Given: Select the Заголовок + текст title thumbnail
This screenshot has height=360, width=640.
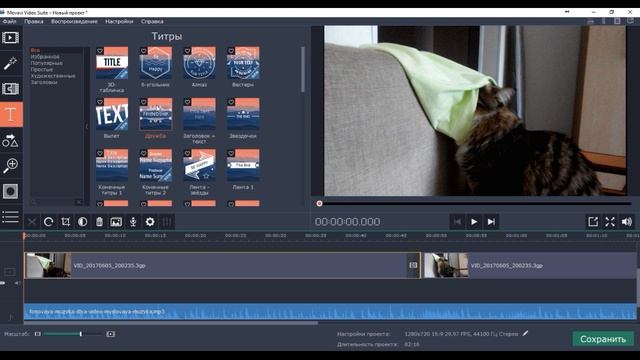Looking at the screenshot, I should [199, 114].
